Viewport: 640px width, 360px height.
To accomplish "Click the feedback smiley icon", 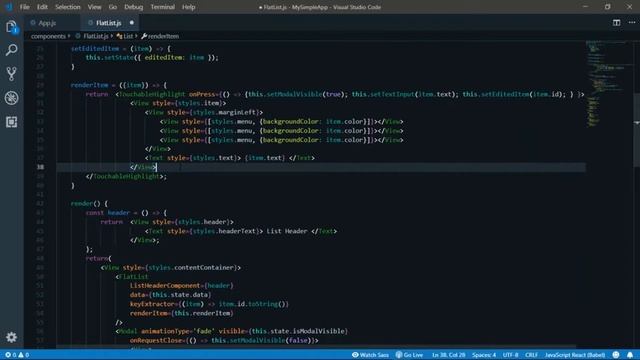I will [x=616, y=355].
